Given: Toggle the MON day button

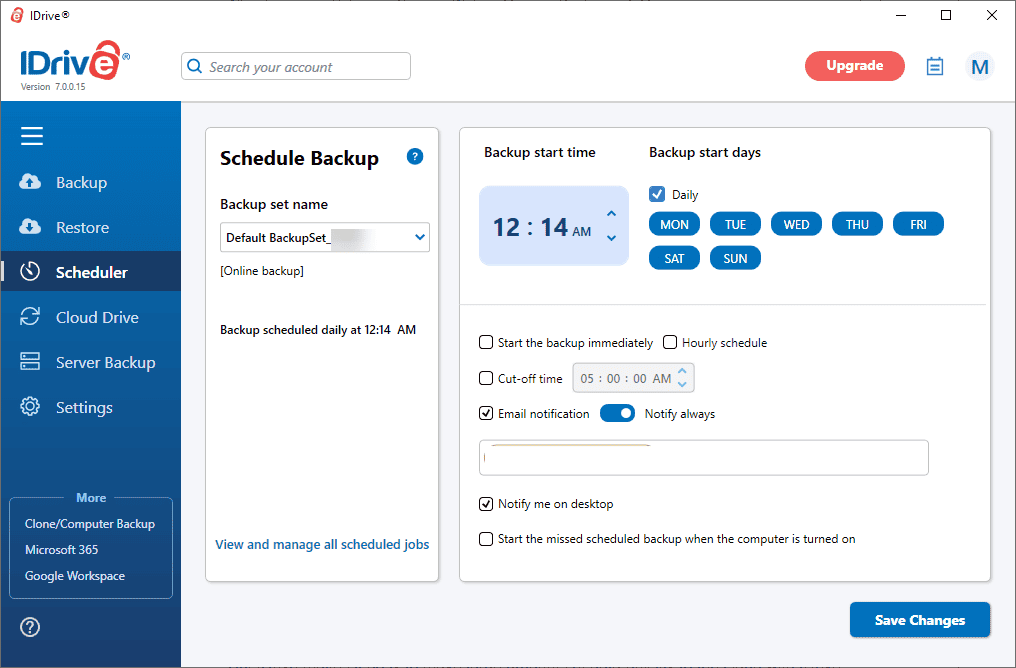Looking at the screenshot, I should pyautogui.click(x=675, y=224).
